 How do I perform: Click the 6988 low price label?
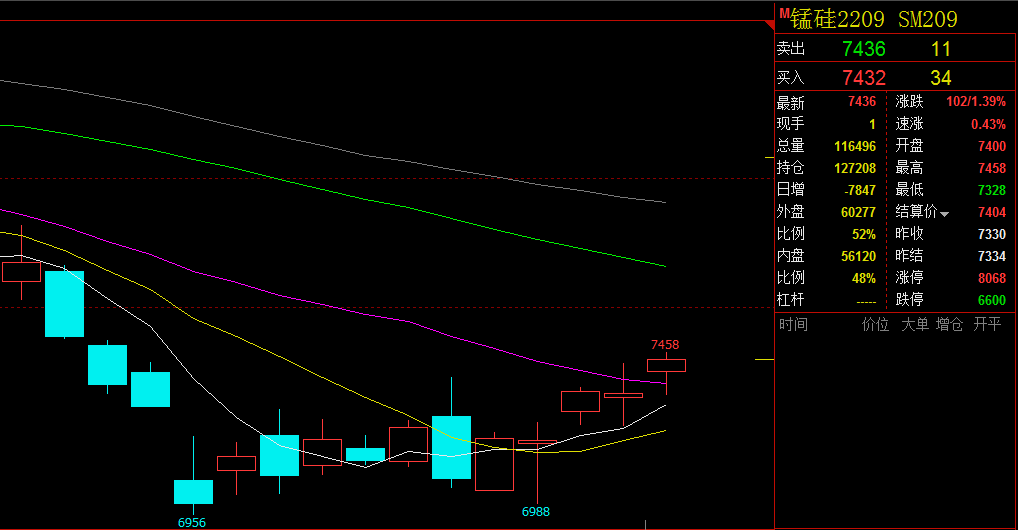536,512
